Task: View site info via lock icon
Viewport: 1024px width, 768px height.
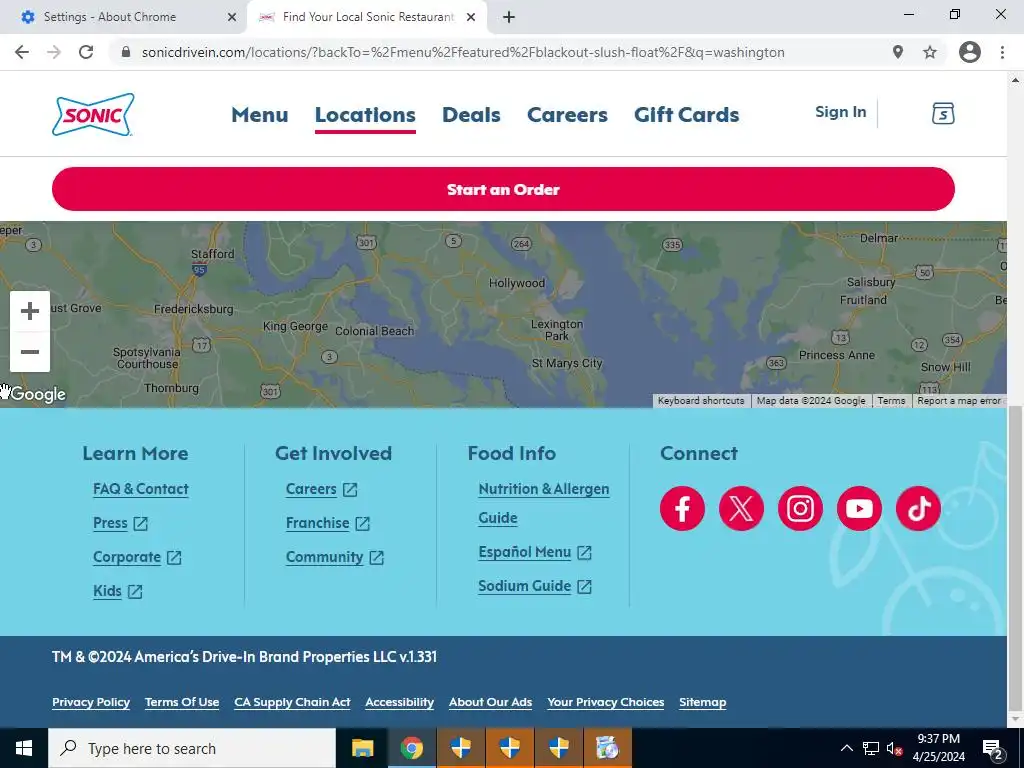Action: click(126, 52)
